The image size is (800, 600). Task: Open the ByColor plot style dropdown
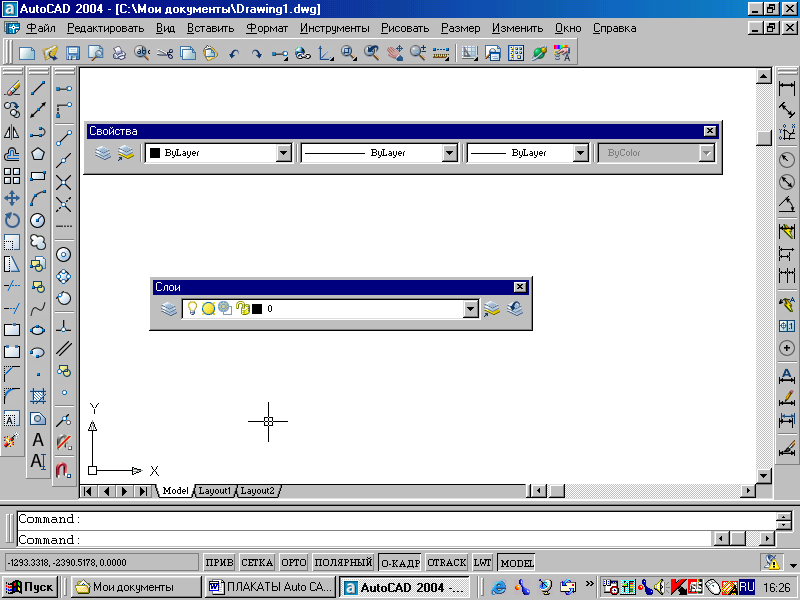coord(706,153)
